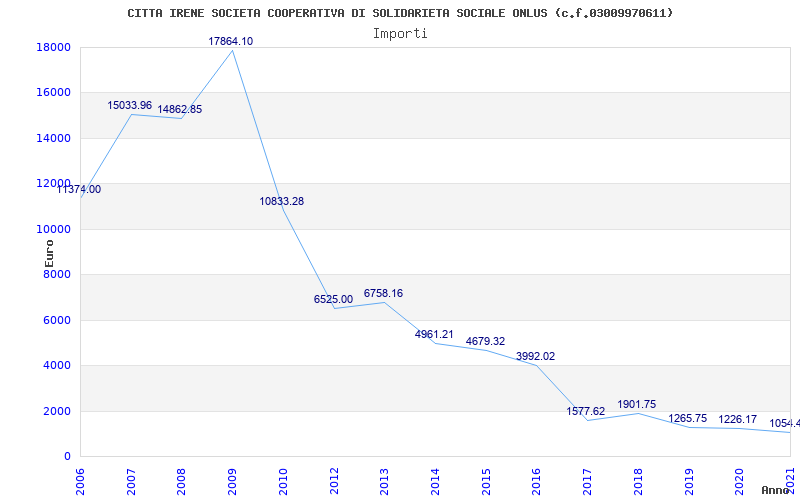The height and width of the screenshot is (500, 800).
Task: Select the 1265.75 data label
Action: click(688, 418)
